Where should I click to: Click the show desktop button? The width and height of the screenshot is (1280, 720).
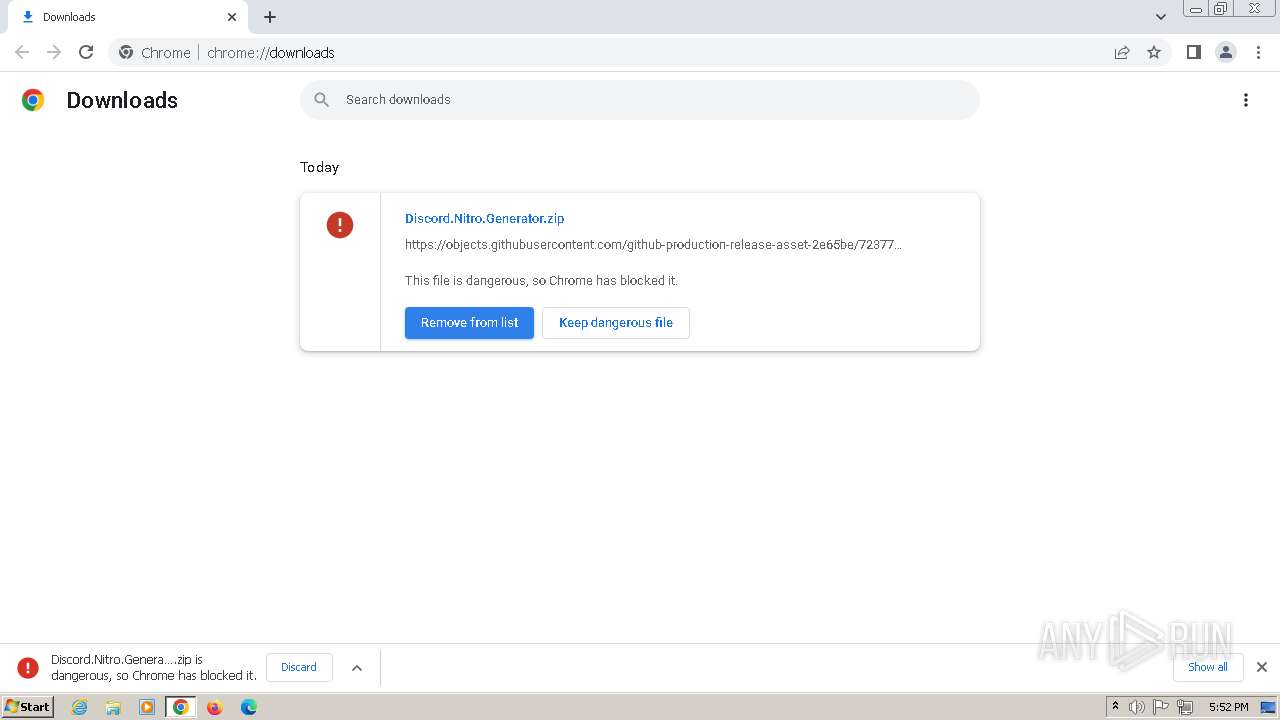(x=1269, y=707)
